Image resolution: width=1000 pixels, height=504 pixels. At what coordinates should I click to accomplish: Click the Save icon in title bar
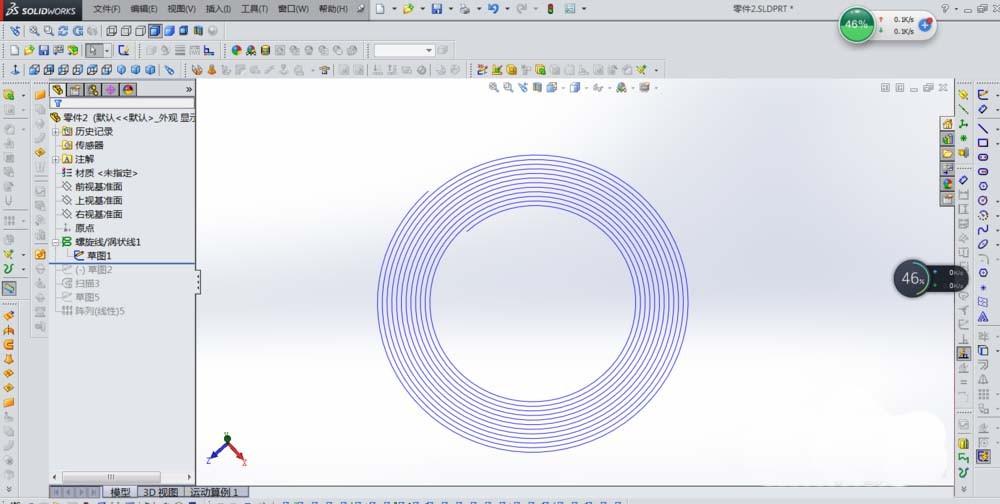[437, 9]
